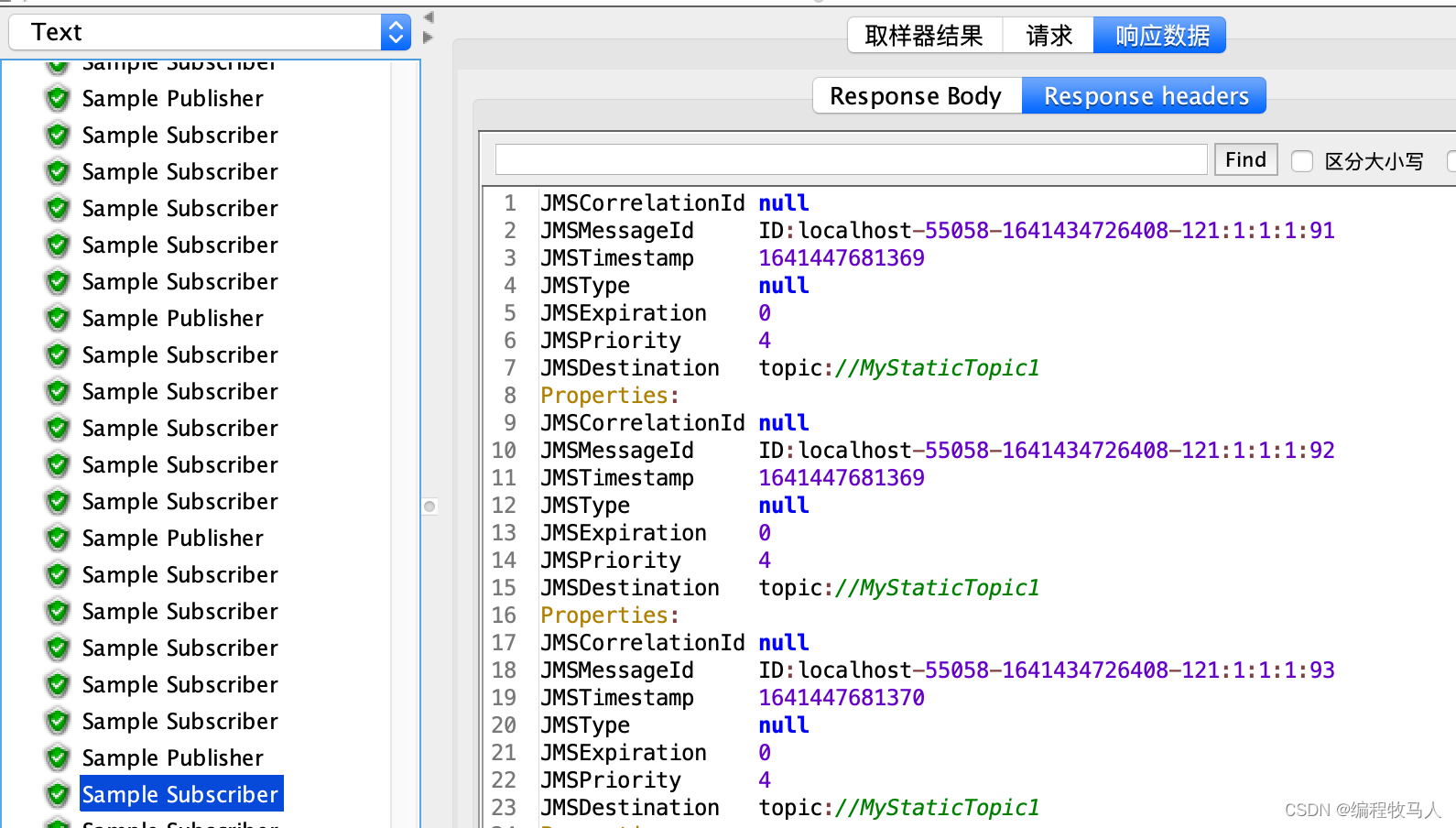Click timestamp value 1641447681370

pyautogui.click(x=842, y=697)
